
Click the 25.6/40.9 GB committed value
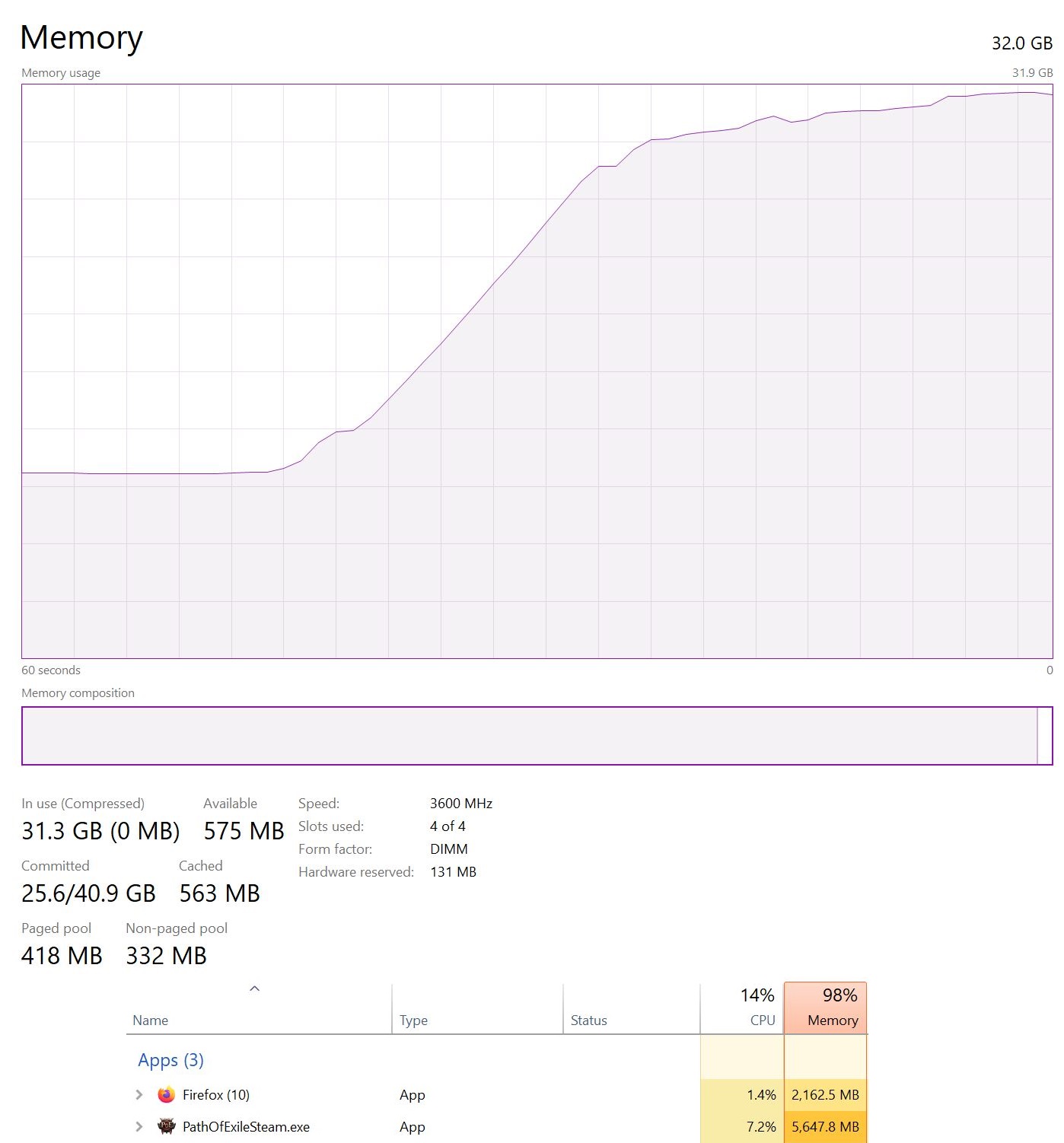[88, 893]
